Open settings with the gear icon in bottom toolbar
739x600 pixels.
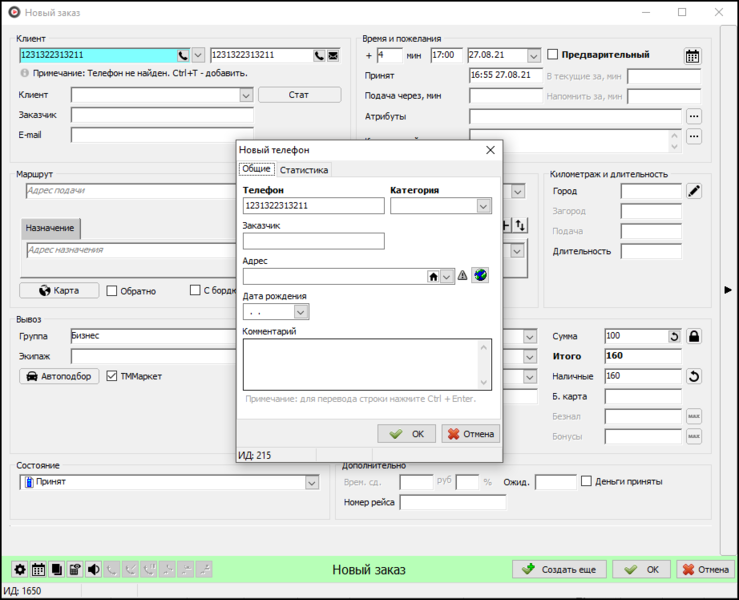point(20,570)
